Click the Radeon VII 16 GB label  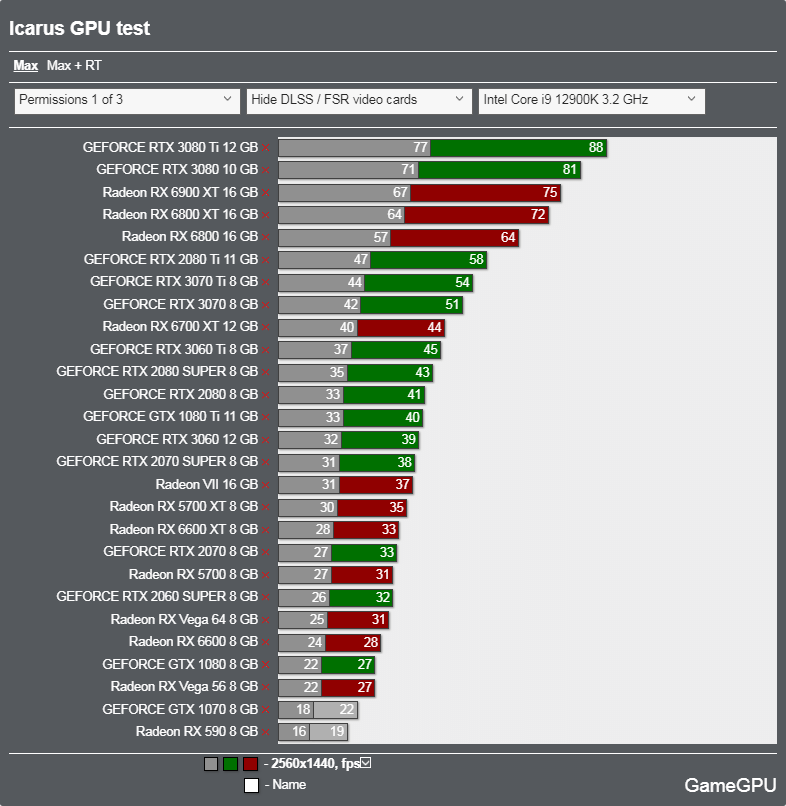point(207,485)
